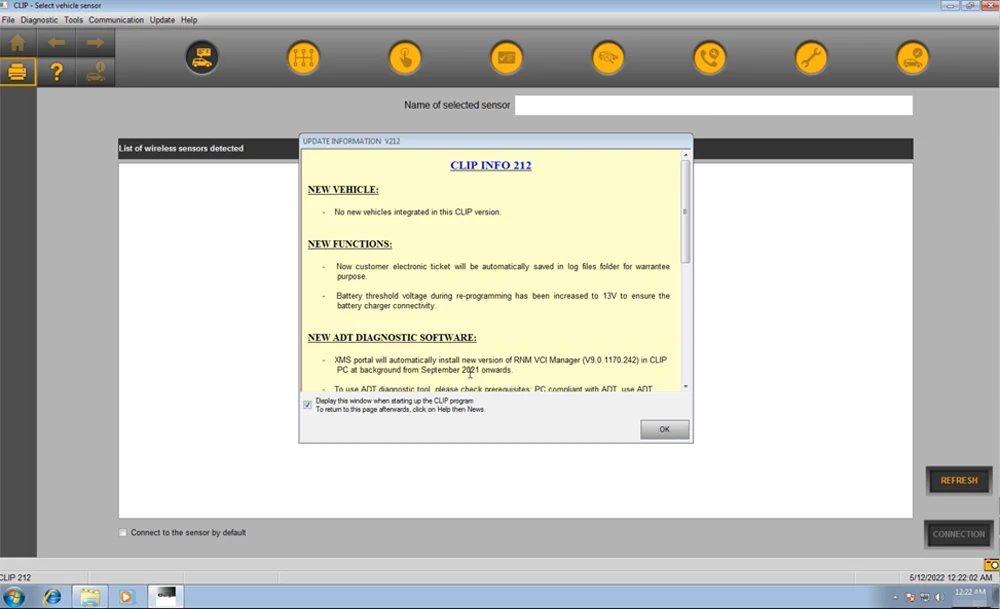Click List of wireless sensors detected header
This screenshot has height=609, width=1000.
tap(181, 148)
